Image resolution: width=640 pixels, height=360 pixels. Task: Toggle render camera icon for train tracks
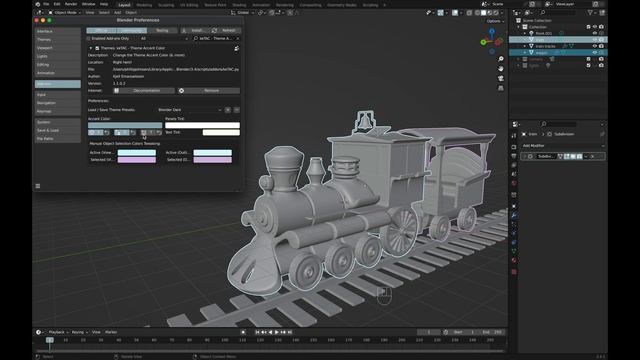[x=601, y=46]
